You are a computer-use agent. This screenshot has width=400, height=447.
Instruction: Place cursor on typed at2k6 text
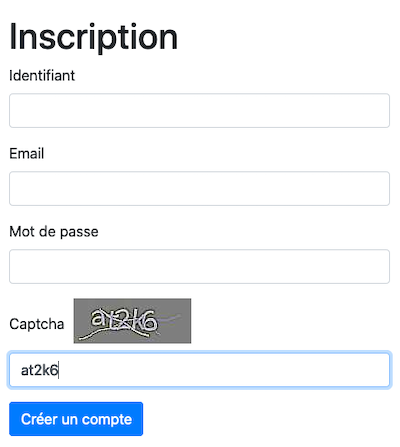[39, 370]
